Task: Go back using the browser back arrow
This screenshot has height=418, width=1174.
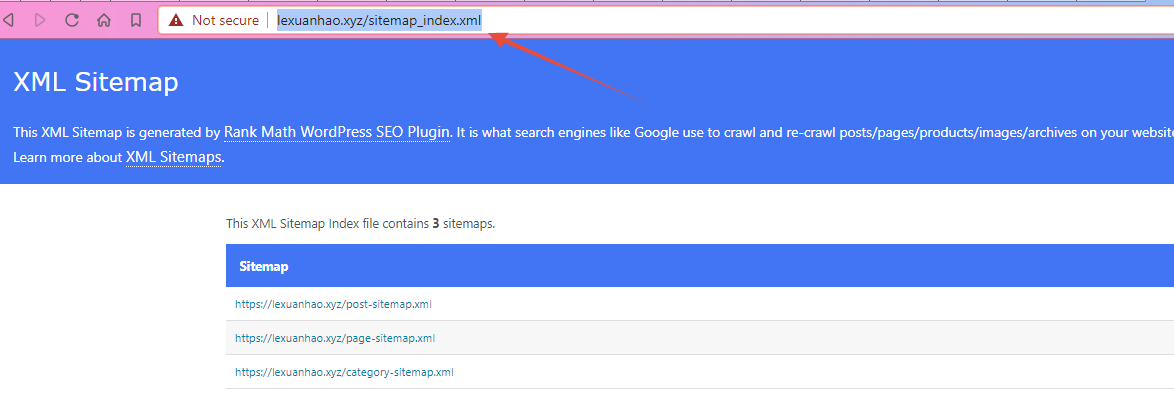Action: click(x=8, y=20)
